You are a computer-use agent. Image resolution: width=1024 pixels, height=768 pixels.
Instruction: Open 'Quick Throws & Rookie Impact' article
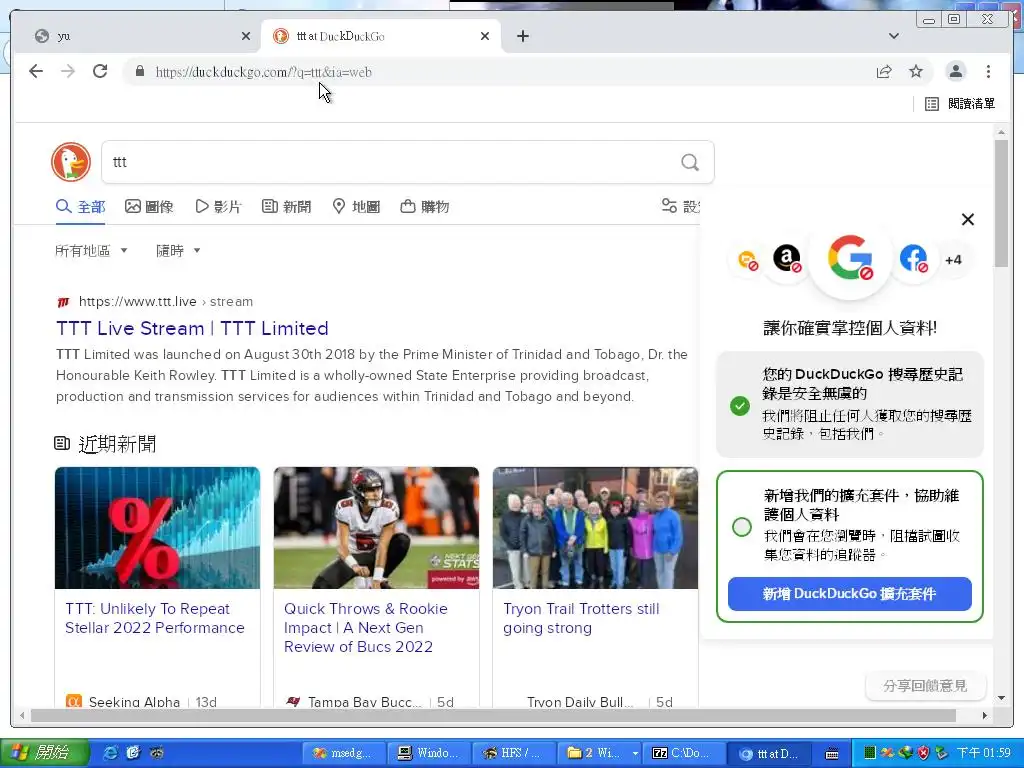(366, 628)
